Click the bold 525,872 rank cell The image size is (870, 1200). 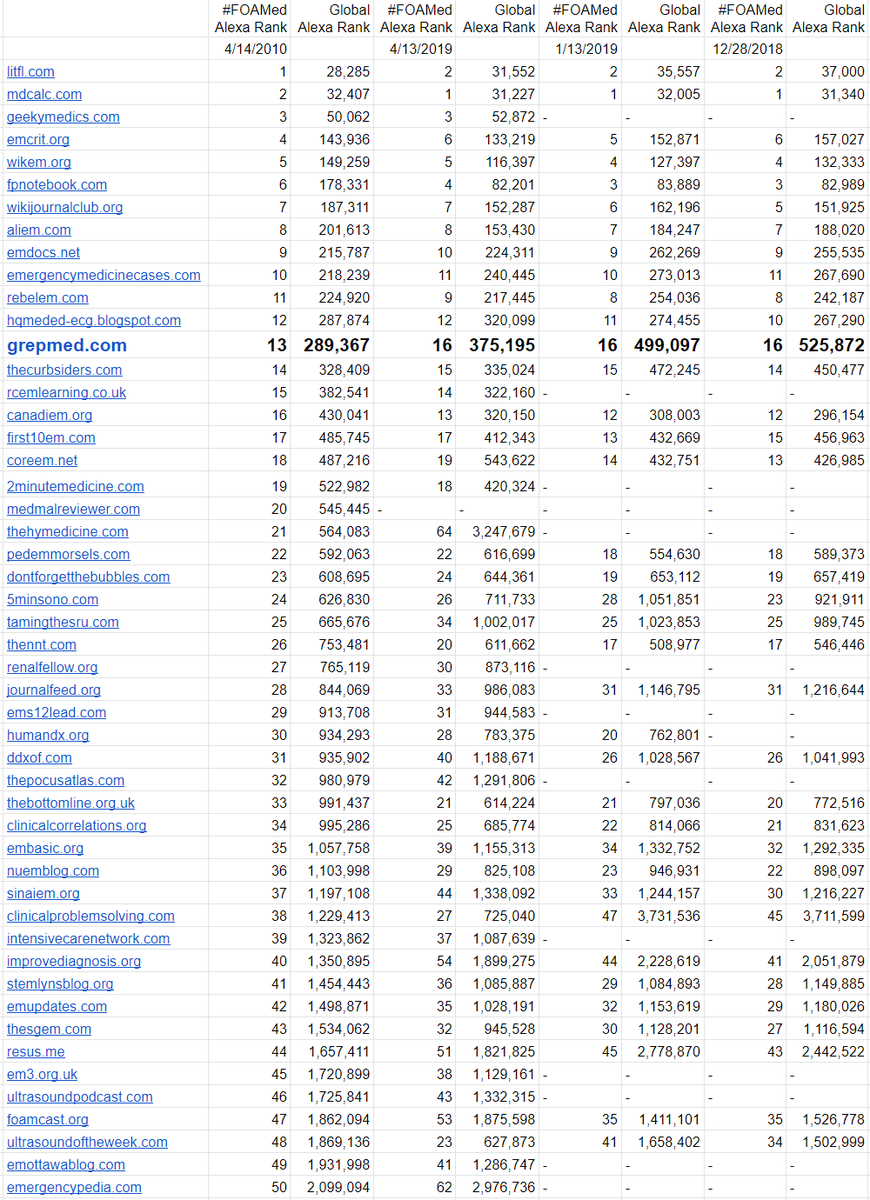829,345
